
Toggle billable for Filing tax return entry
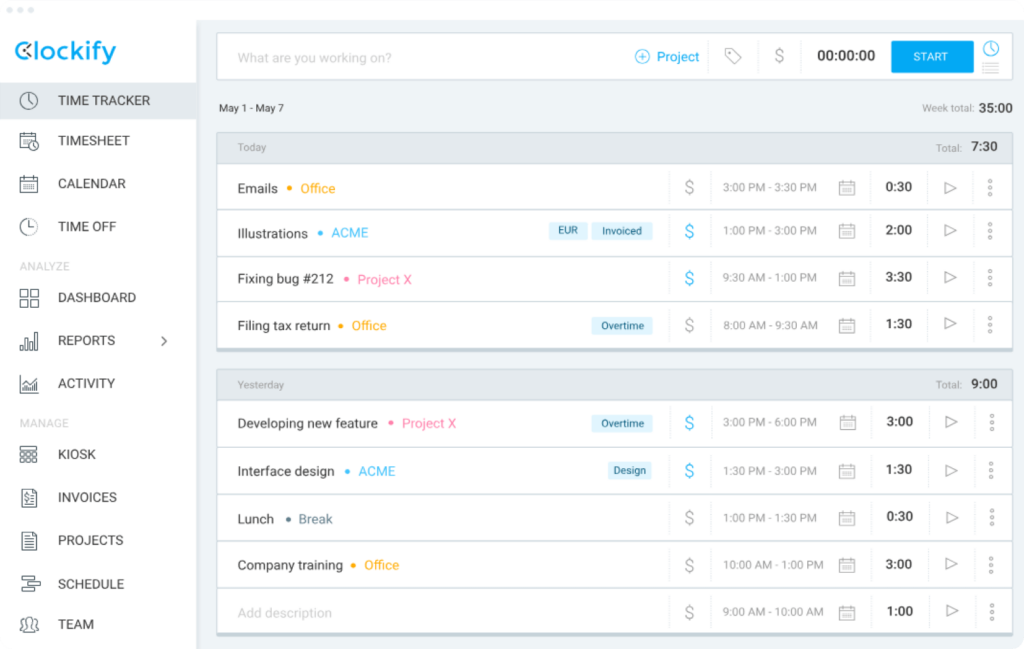[x=689, y=325]
